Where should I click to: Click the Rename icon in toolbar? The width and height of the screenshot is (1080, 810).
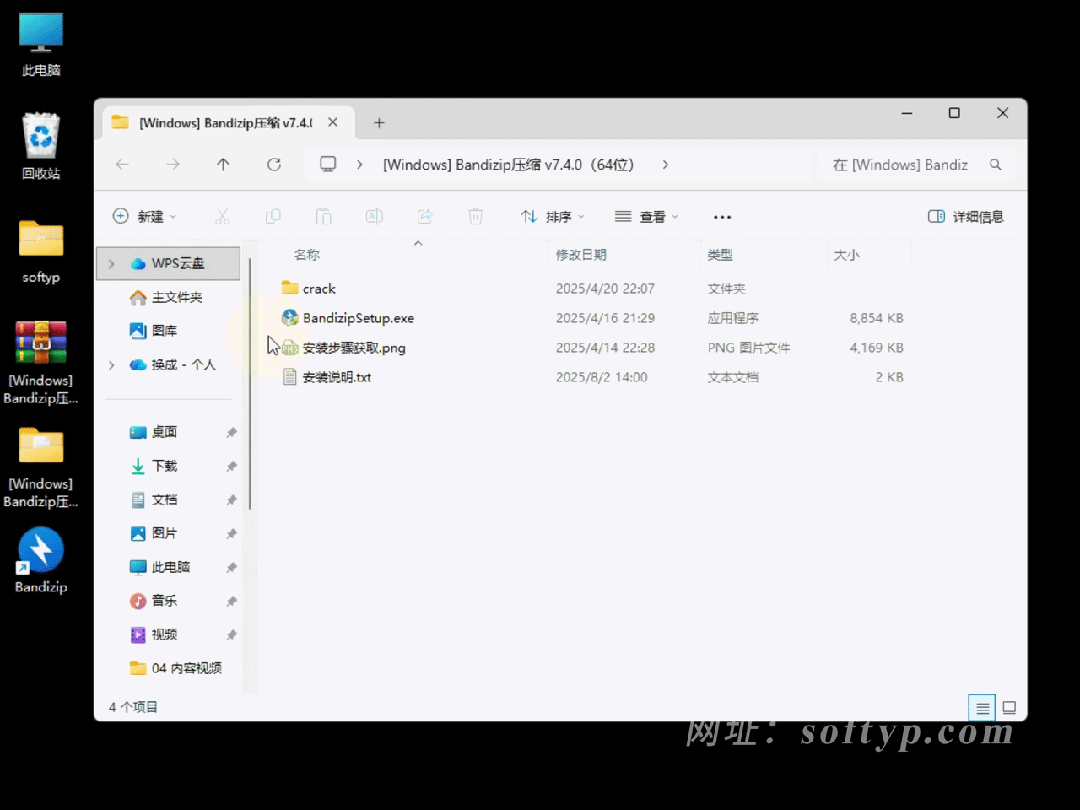[x=374, y=217]
